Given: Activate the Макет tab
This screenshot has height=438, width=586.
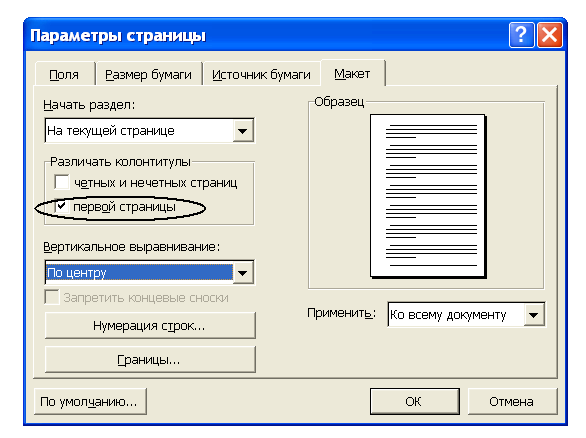Looking at the screenshot, I should pyautogui.click(x=352, y=73).
